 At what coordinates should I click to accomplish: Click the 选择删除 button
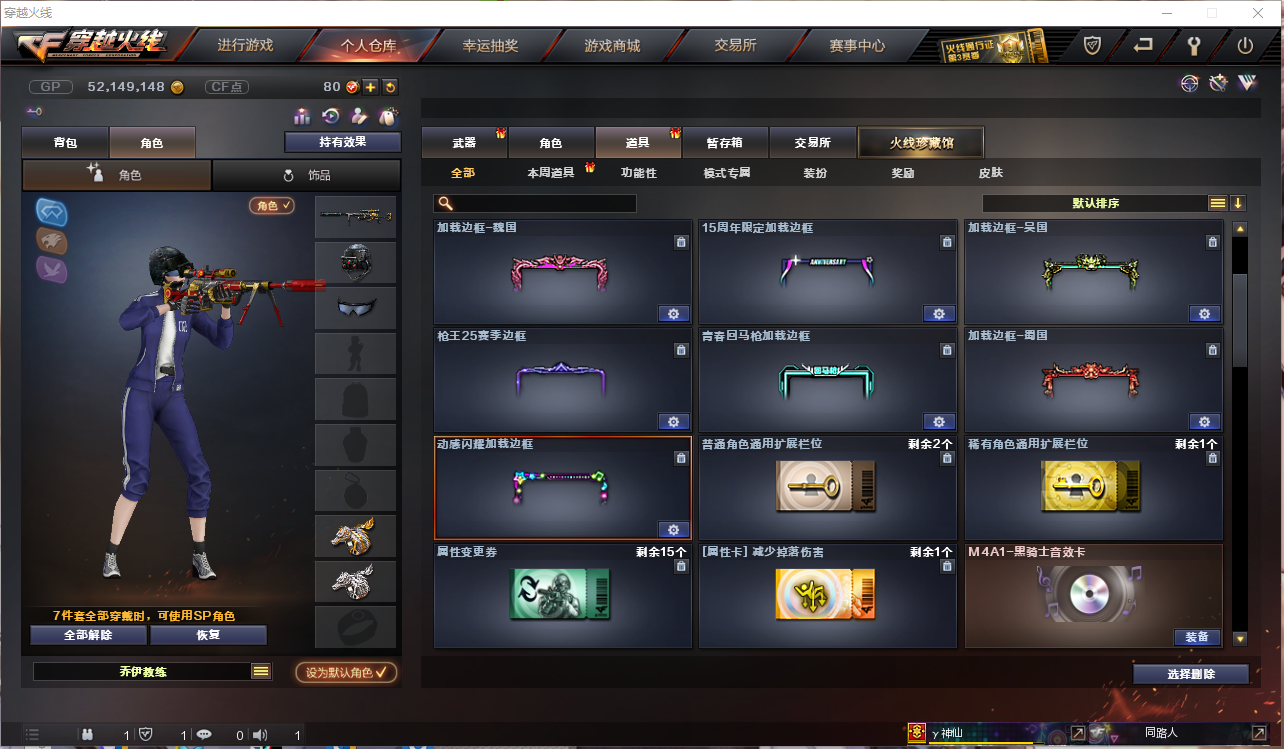tap(1191, 674)
